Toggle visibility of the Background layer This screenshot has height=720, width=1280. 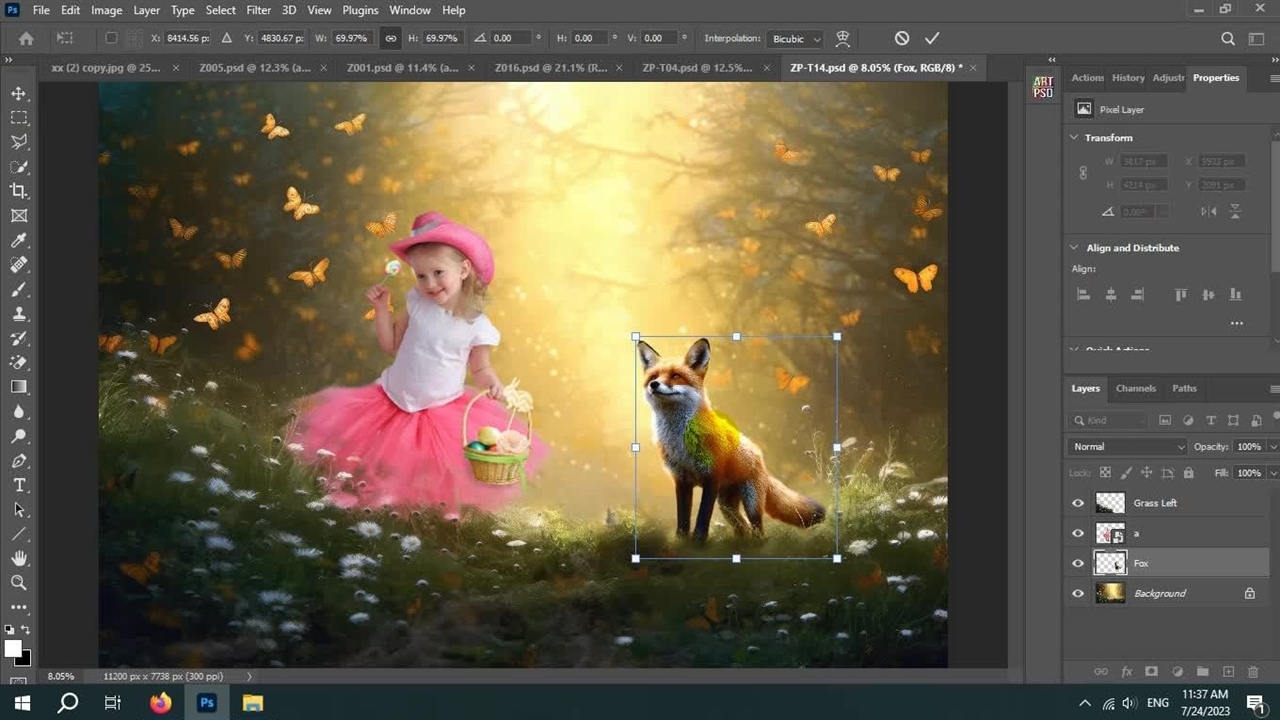pos(1078,593)
